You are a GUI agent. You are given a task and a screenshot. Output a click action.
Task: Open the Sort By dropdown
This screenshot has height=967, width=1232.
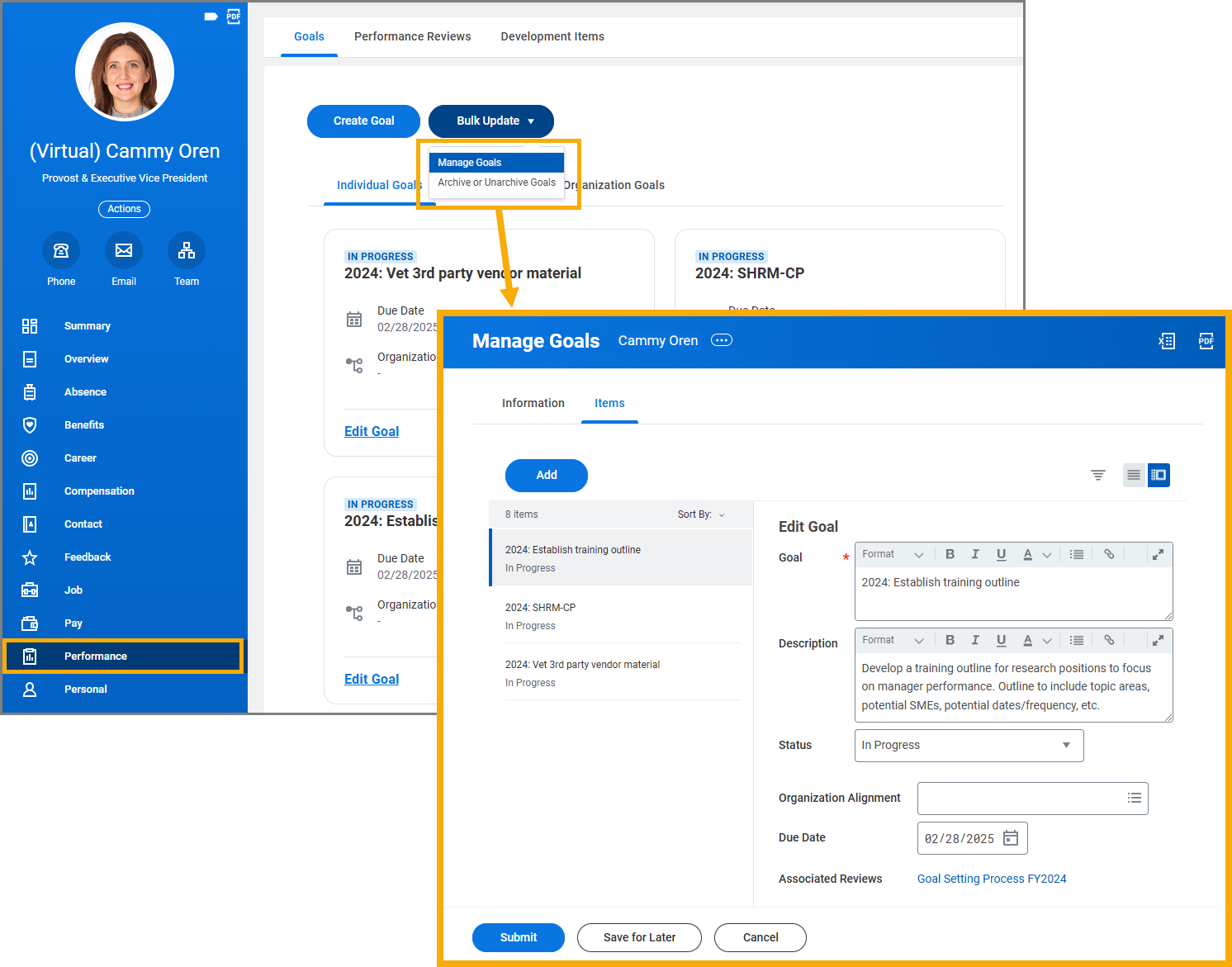701,514
